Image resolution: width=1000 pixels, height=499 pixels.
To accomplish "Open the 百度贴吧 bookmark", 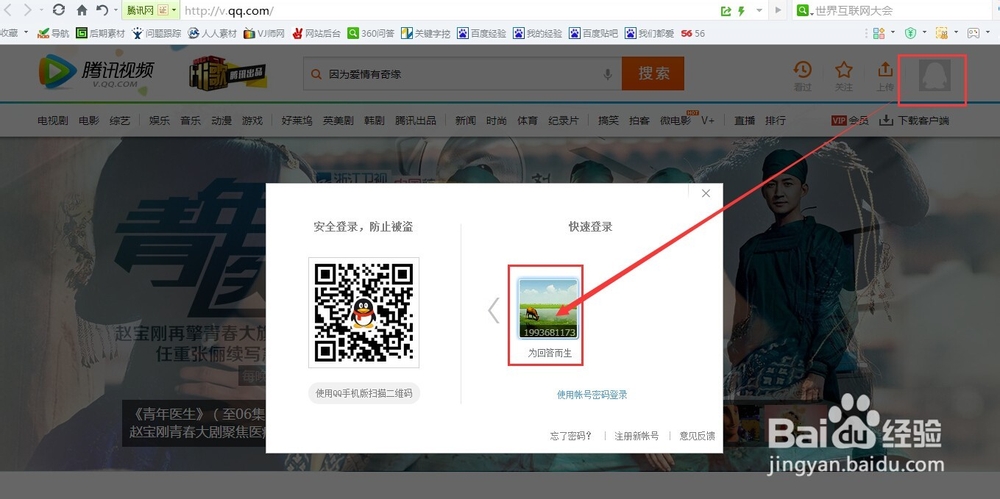I will point(594,33).
